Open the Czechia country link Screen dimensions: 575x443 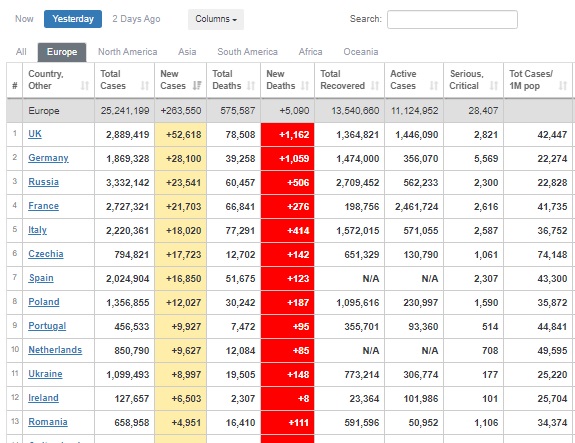click(46, 254)
